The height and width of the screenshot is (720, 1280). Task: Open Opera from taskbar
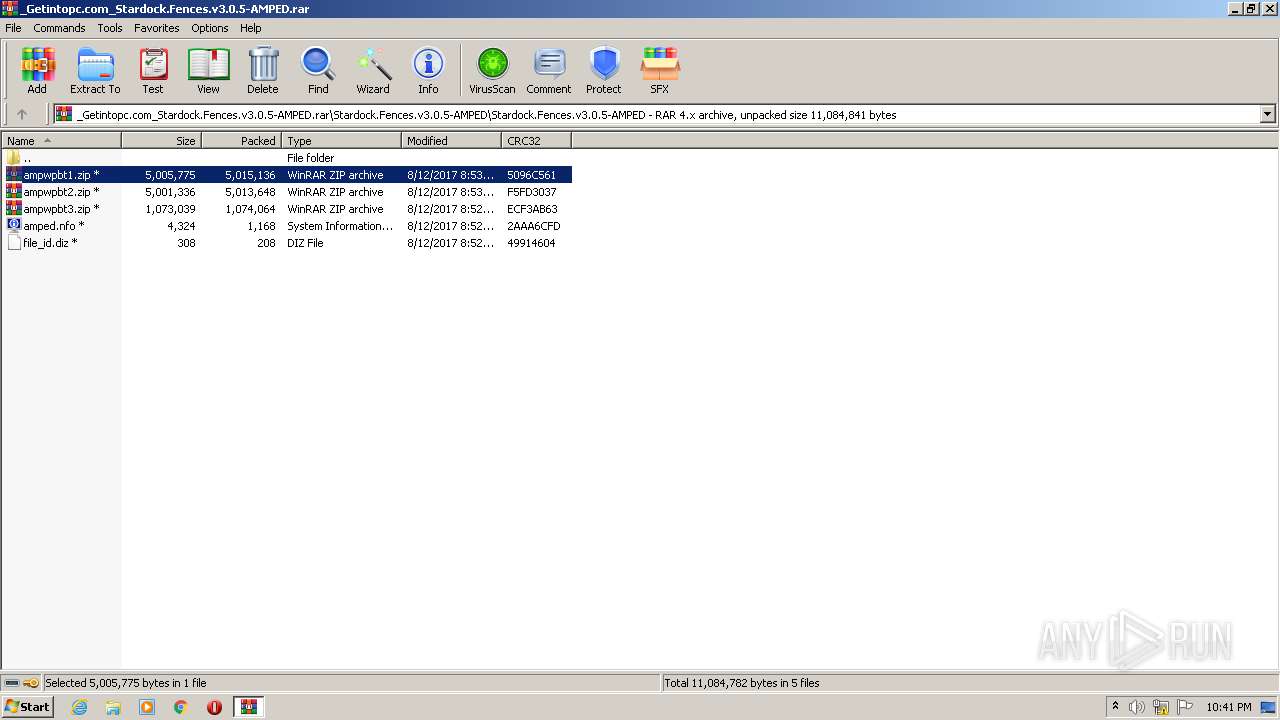point(214,707)
